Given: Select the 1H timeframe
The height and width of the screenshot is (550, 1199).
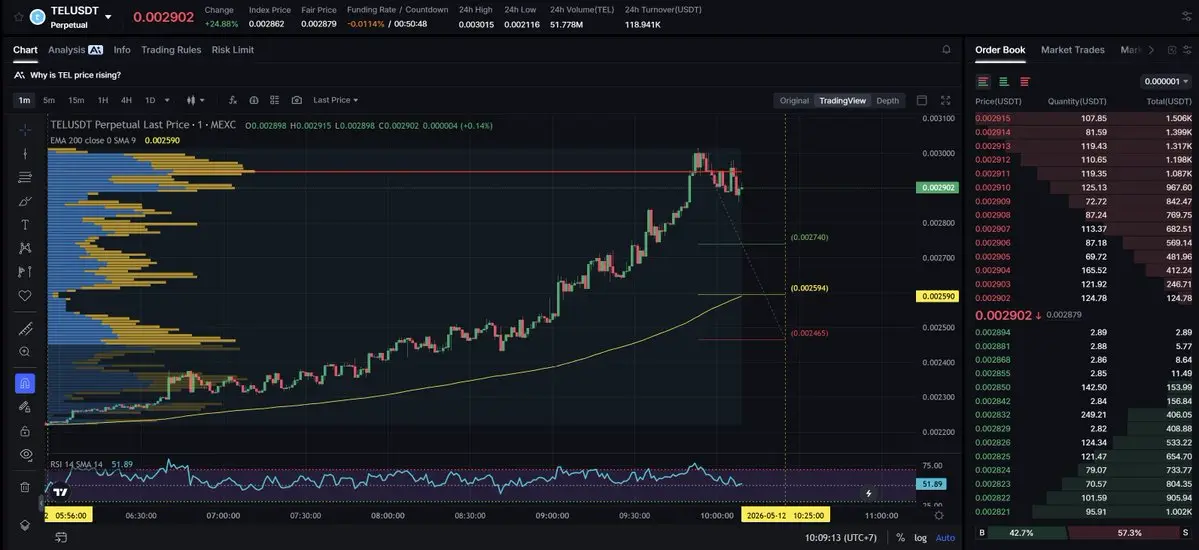Looking at the screenshot, I should 102,100.
